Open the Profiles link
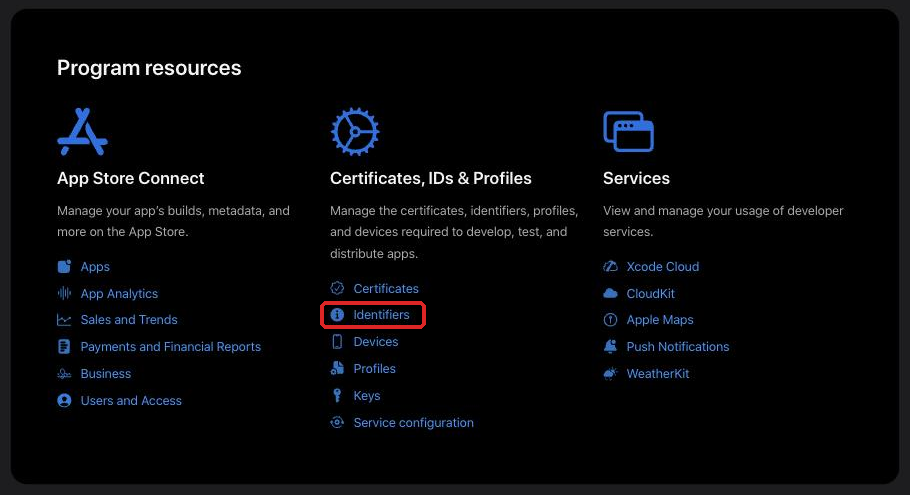This screenshot has height=495, width=910. tap(374, 368)
